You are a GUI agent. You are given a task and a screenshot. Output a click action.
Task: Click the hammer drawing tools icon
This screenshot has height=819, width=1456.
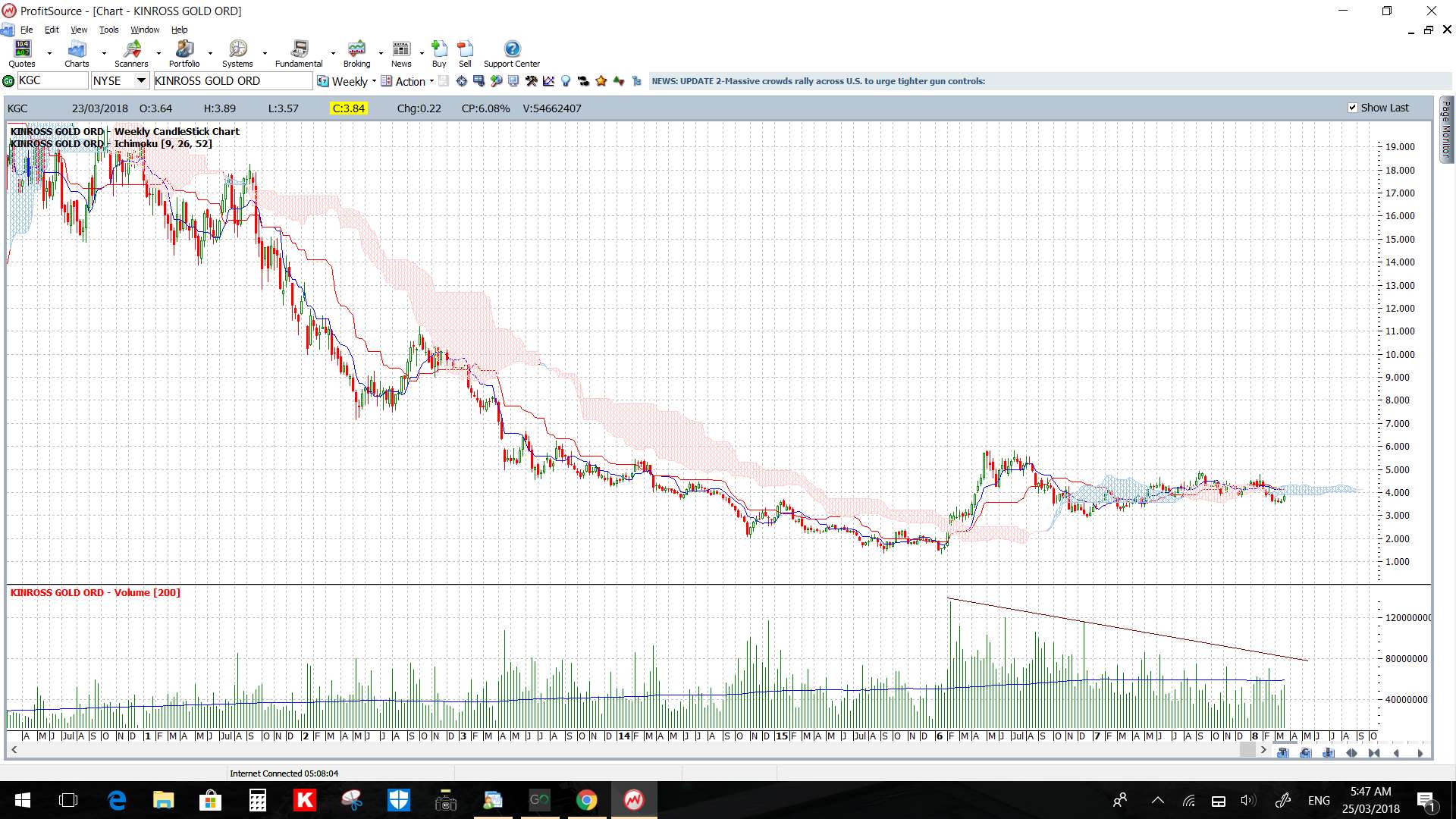pos(532,81)
